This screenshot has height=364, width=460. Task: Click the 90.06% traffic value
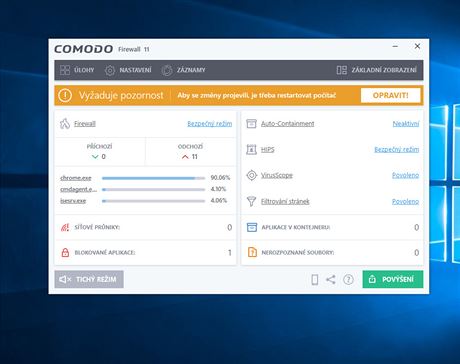pos(220,178)
